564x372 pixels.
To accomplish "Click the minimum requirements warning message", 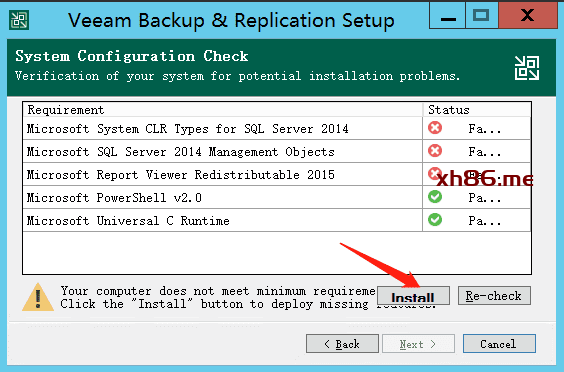I will point(218,297).
